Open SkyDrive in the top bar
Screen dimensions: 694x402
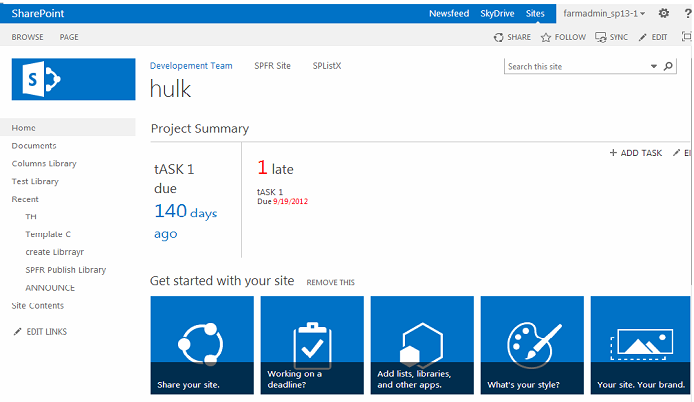coord(497,14)
